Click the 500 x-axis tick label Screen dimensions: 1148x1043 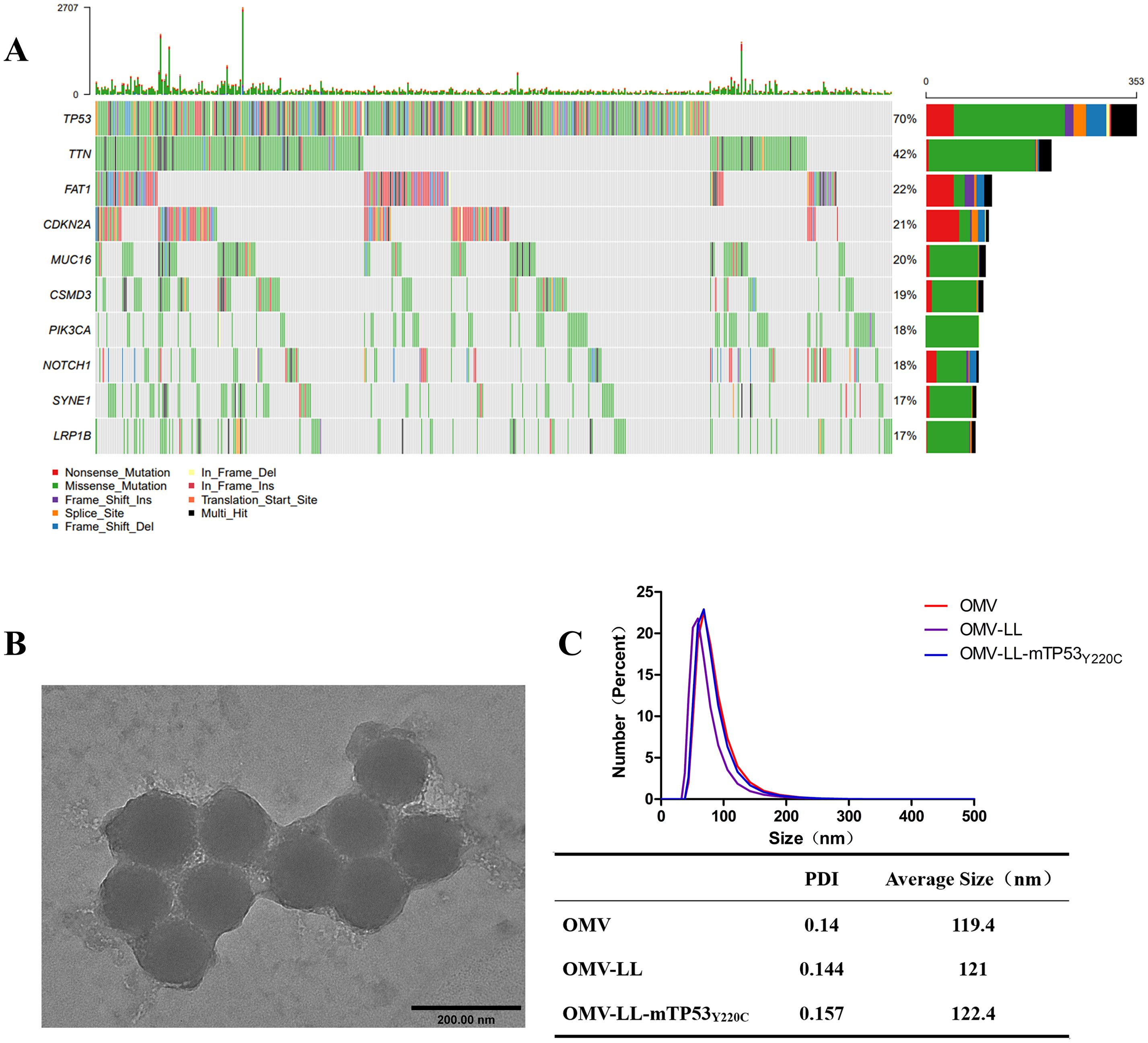pos(974,816)
